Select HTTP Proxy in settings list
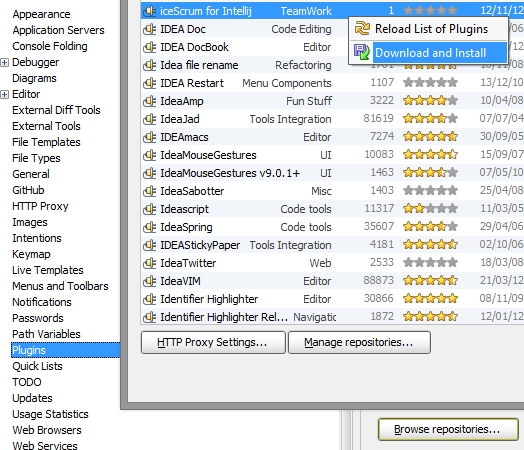The height and width of the screenshot is (450, 524). pos(40,206)
